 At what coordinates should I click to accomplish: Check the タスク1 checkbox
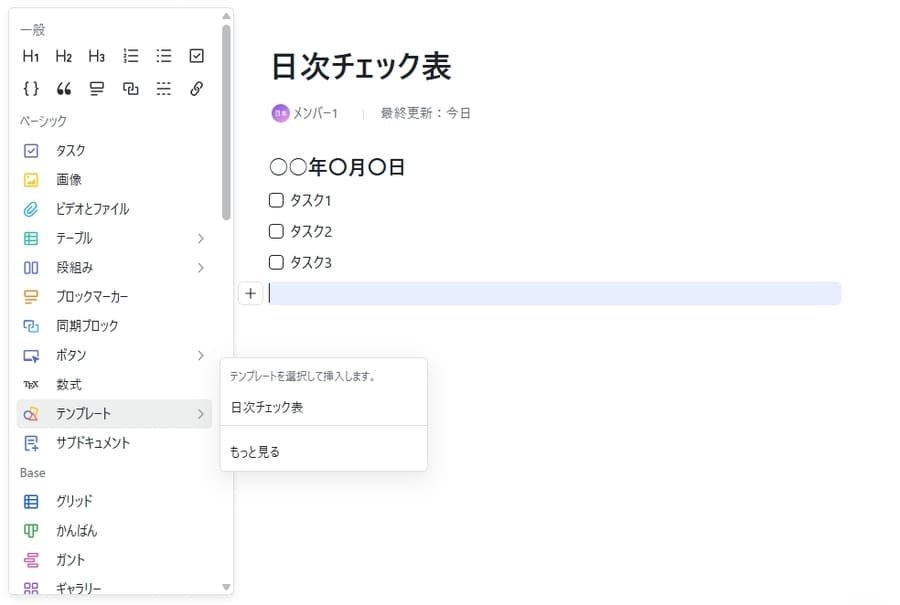pyautogui.click(x=276, y=200)
